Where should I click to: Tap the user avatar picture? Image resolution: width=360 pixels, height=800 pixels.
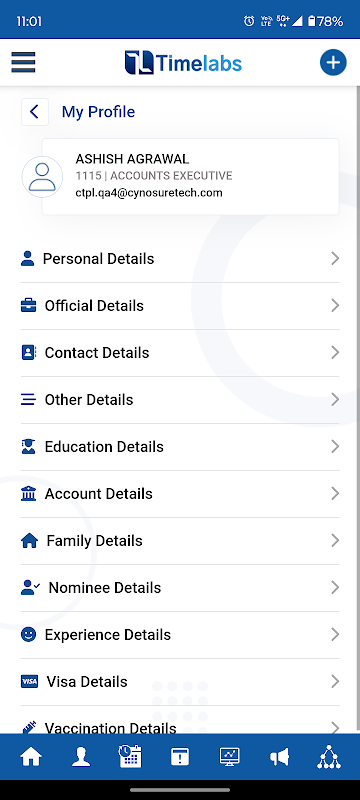(x=42, y=177)
